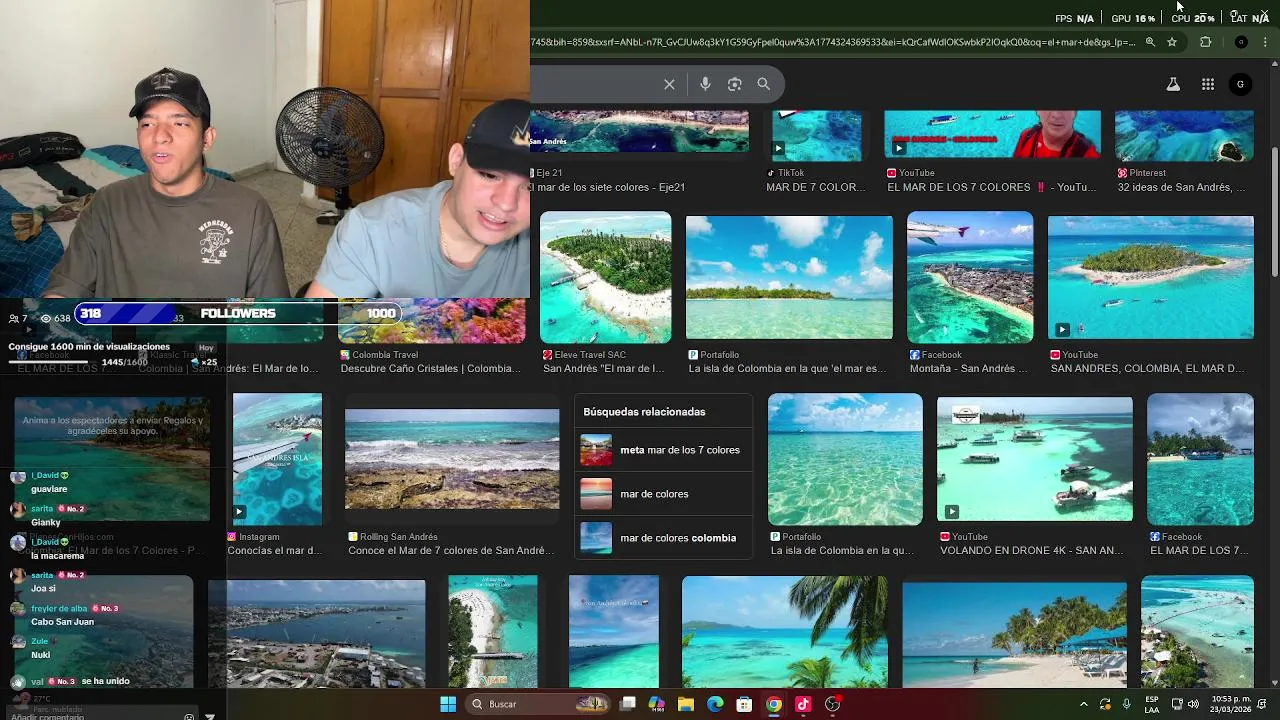Screen dimensions: 1280x720
Task: Open Facebook 'Montaña - San Andrés' aerial image
Action: pyautogui.click(x=970, y=277)
